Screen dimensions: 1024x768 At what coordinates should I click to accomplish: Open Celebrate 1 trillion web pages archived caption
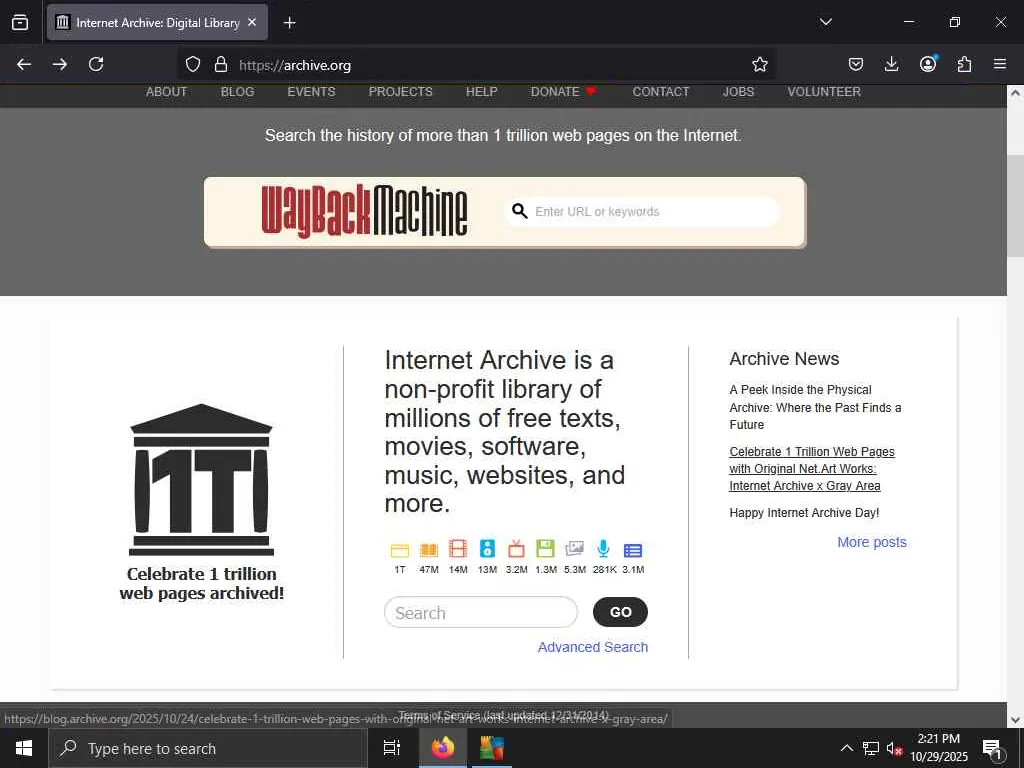tap(201, 583)
